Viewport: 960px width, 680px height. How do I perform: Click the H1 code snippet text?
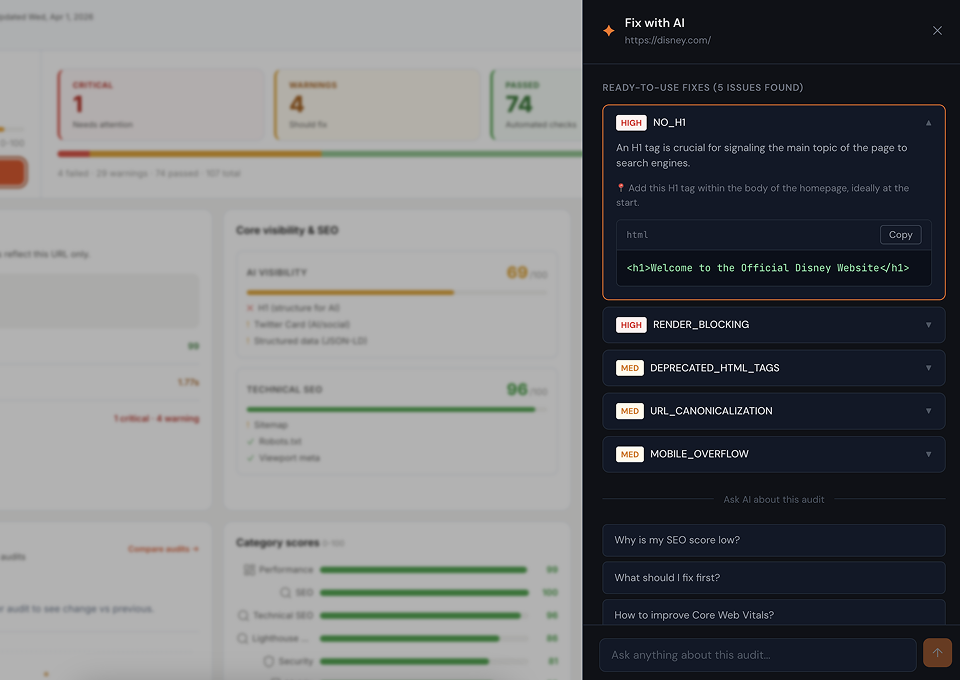pos(767,268)
